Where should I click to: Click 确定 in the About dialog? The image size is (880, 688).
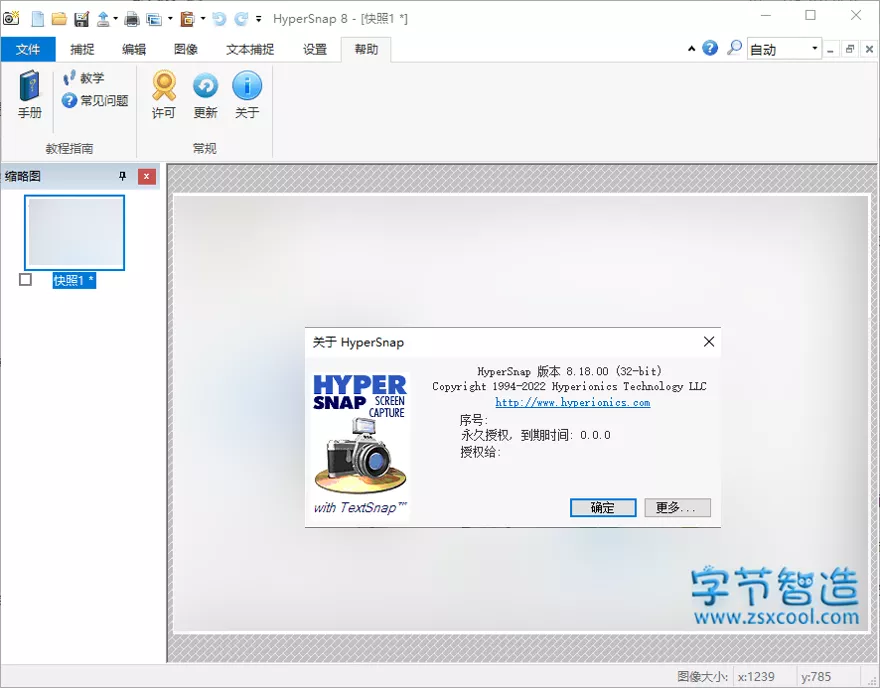click(x=603, y=507)
